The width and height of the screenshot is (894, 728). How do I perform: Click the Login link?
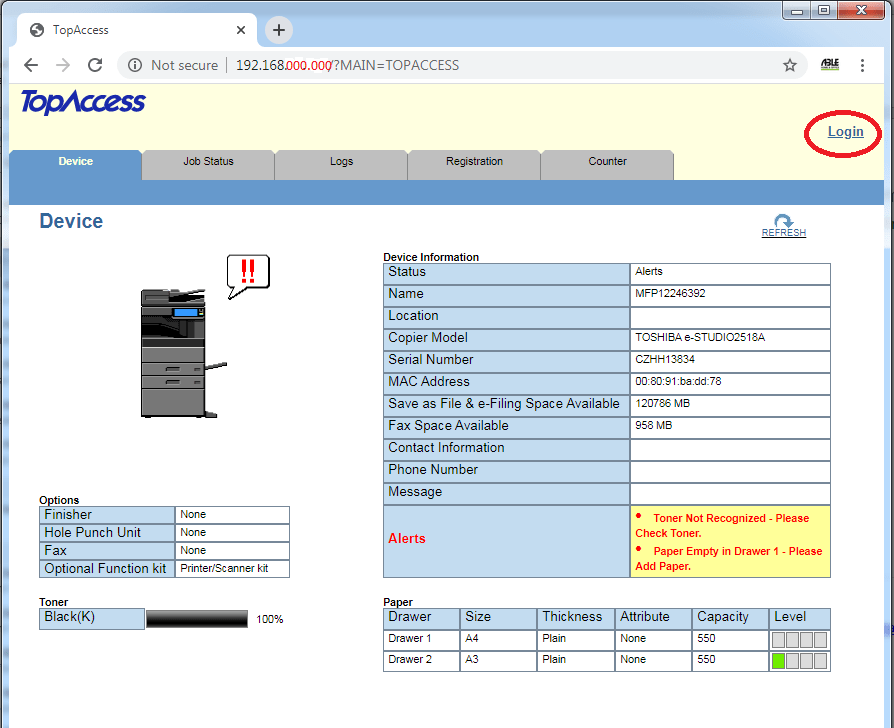coord(844,131)
